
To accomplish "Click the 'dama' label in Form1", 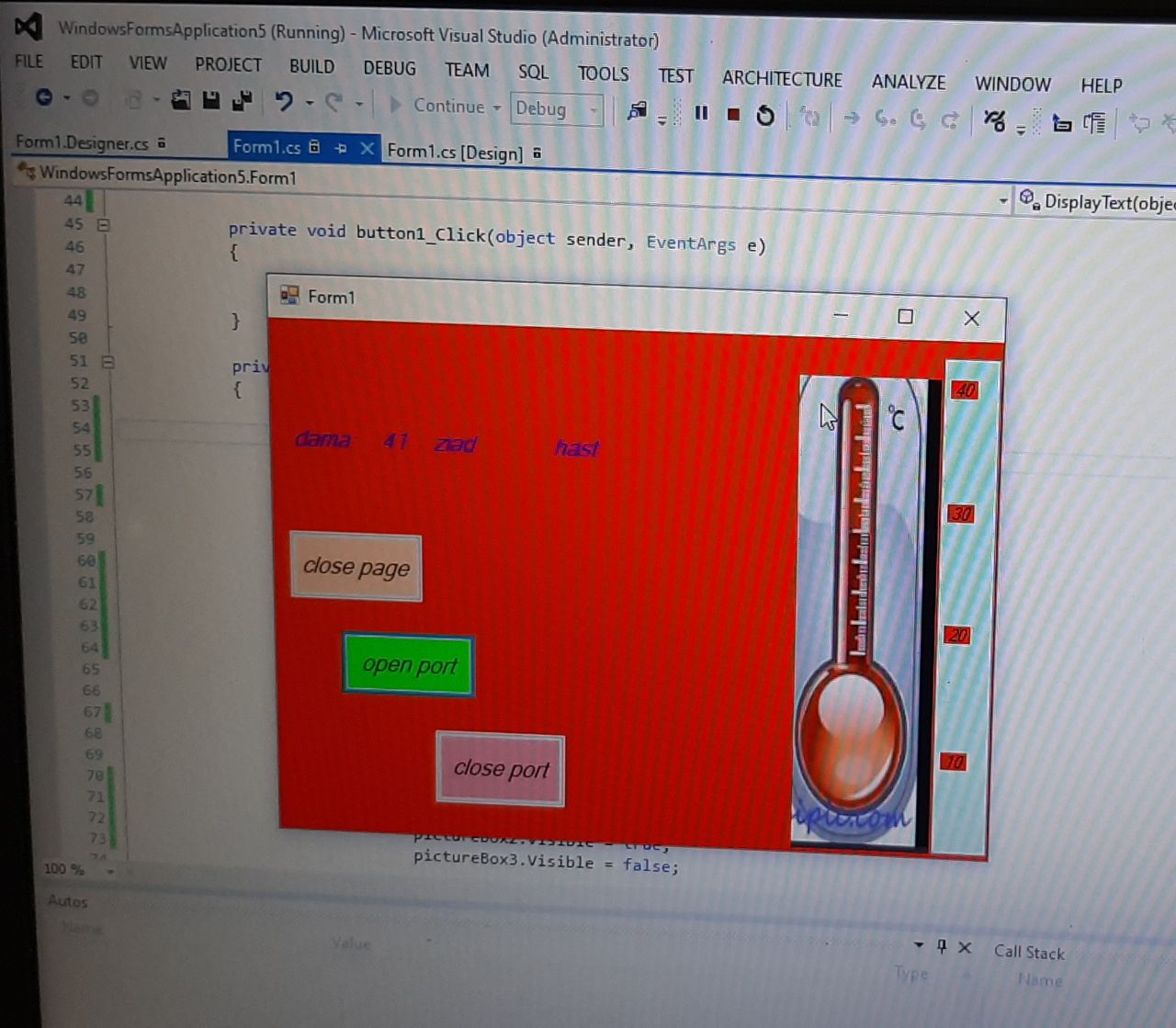I will [322, 439].
